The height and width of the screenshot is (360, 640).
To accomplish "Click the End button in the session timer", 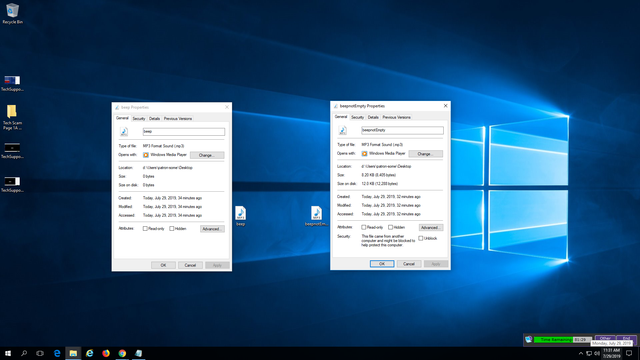I will (x=627, y=339).
